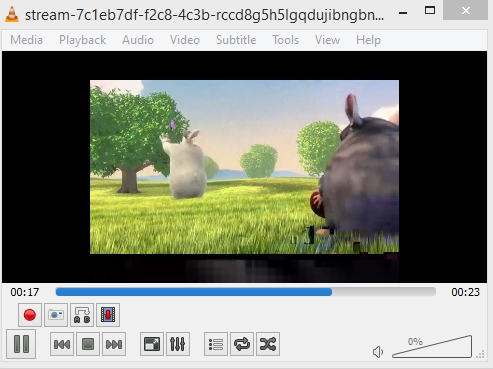Open the Media menu
493x369 pixels.
pyautogui.click(x=26, y=40)
